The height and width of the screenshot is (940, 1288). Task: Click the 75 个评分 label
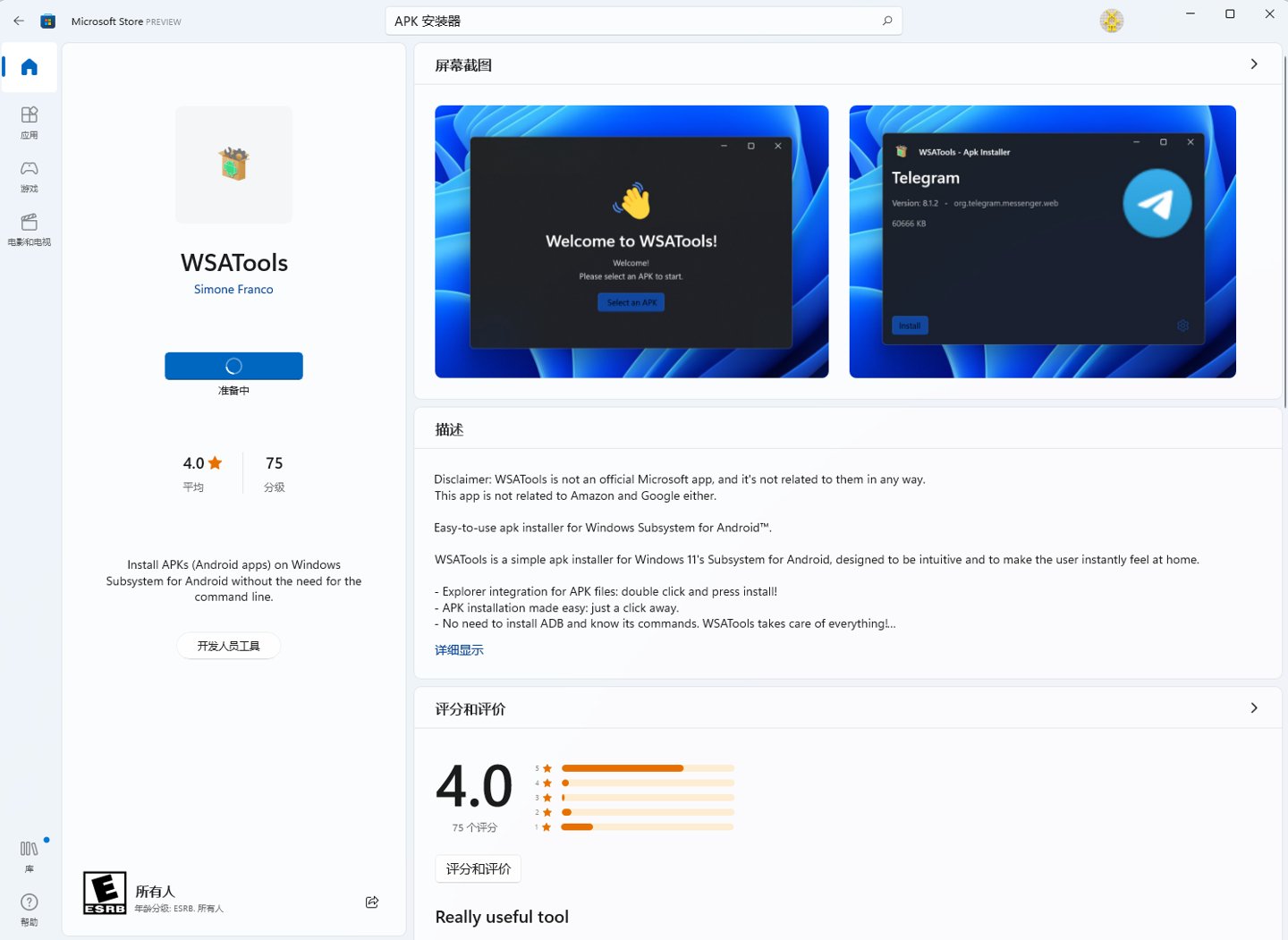tap(474, 828)
